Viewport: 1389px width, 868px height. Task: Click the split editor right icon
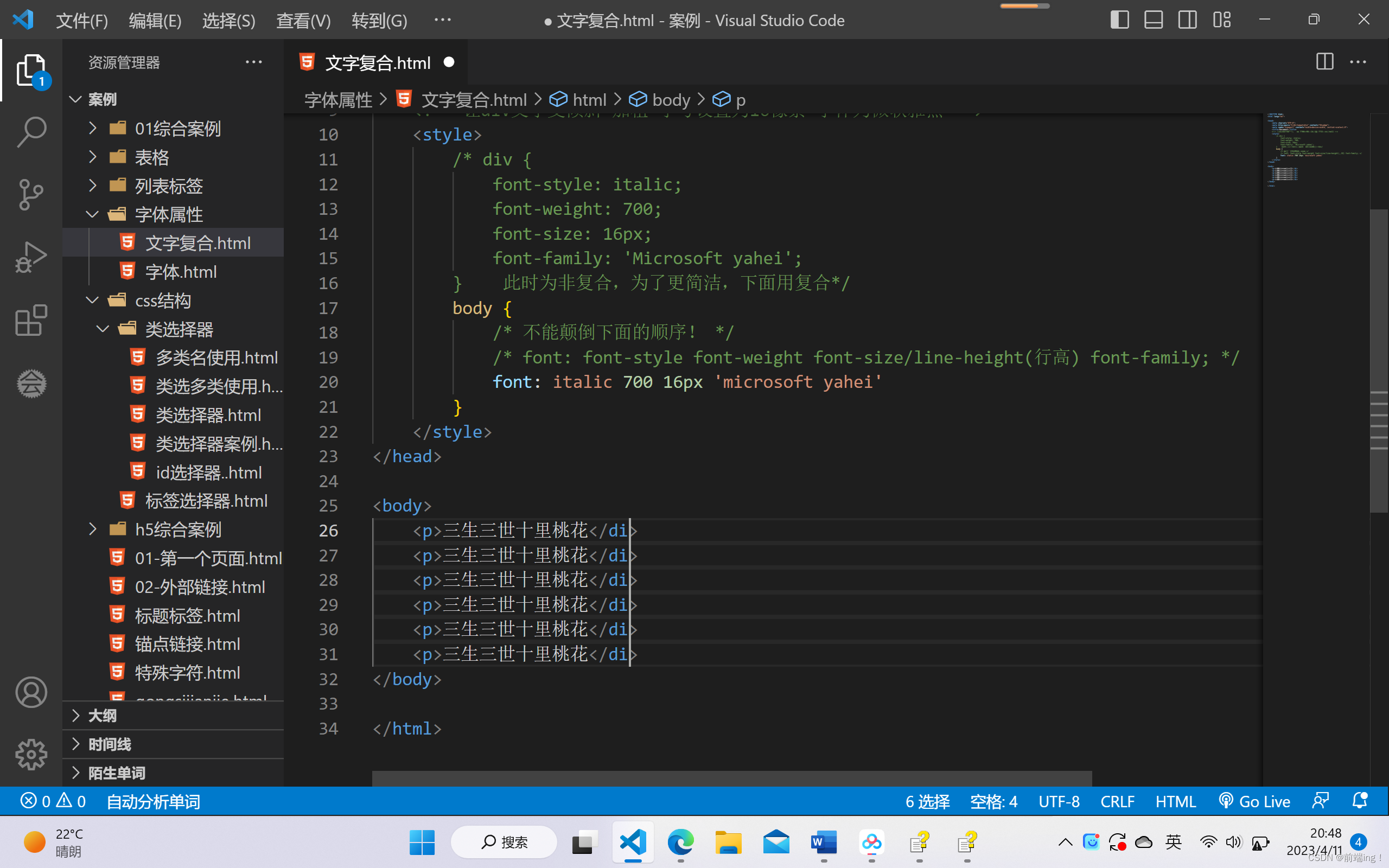tap(1324, 62)
